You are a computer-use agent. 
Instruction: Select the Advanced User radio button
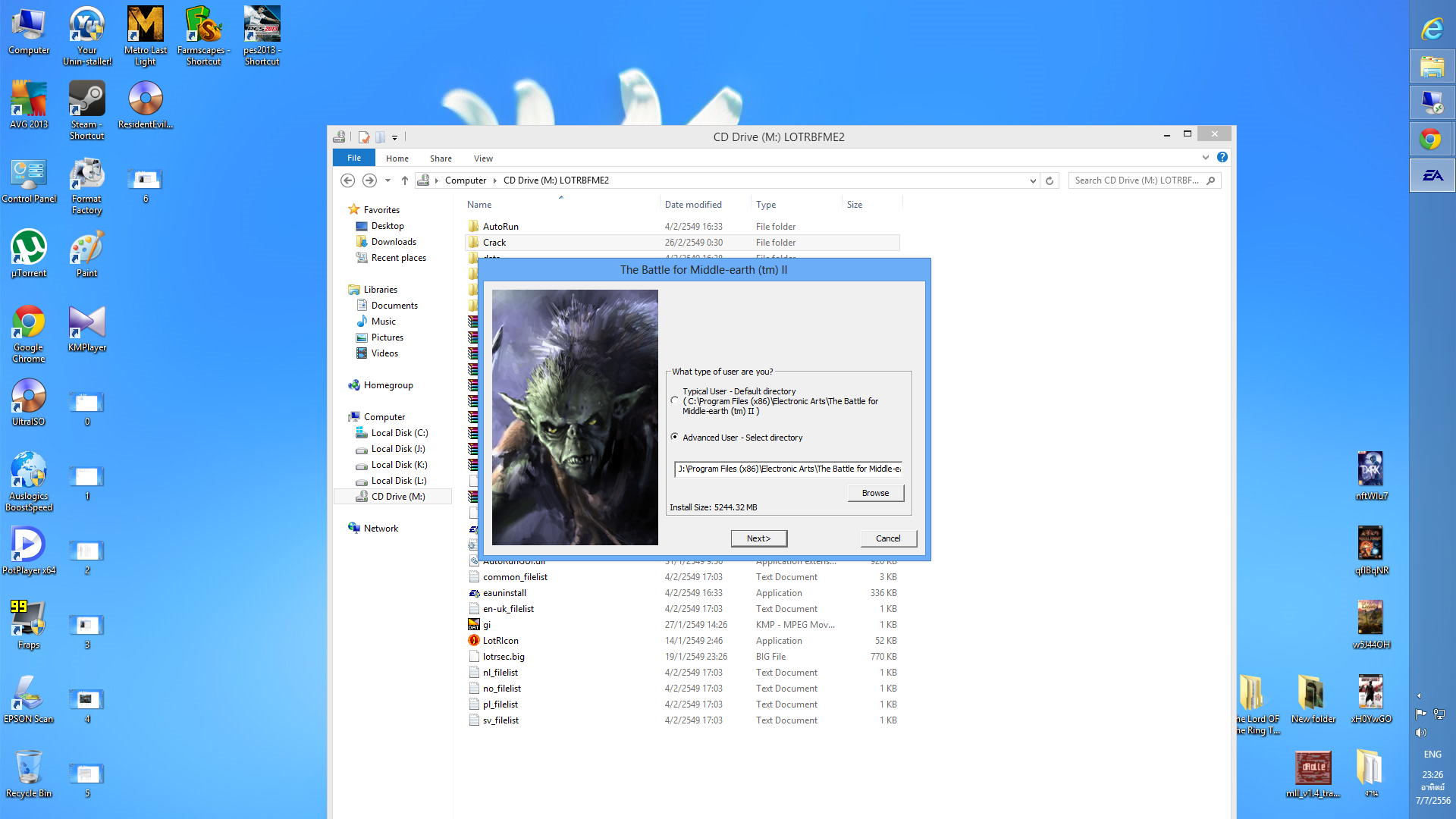click(x=674, y=437)
